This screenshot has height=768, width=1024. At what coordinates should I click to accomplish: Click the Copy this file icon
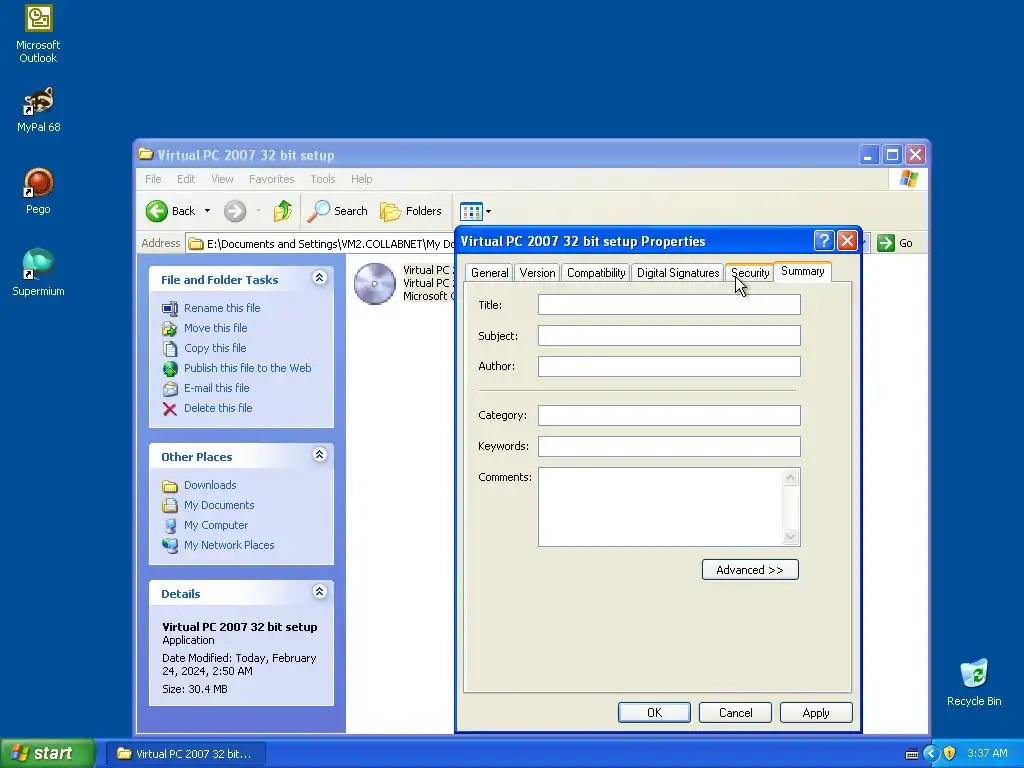coord(170,348)
